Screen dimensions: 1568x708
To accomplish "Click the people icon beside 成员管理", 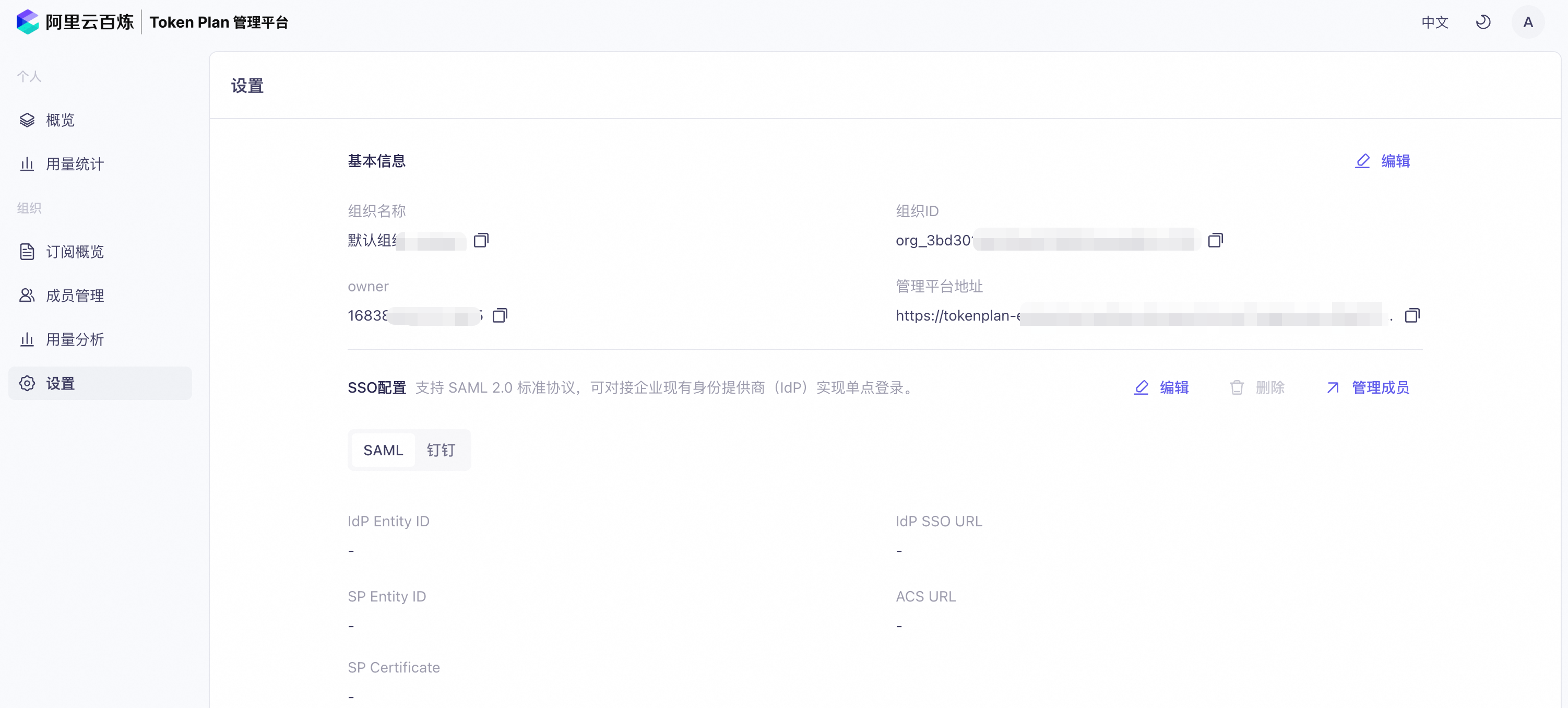I will 27,295.
